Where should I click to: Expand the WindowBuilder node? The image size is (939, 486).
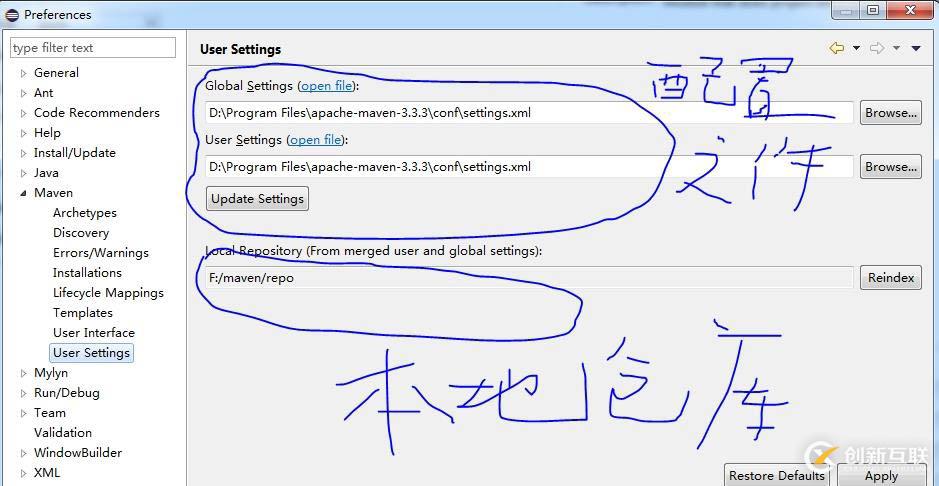point(23,453)
